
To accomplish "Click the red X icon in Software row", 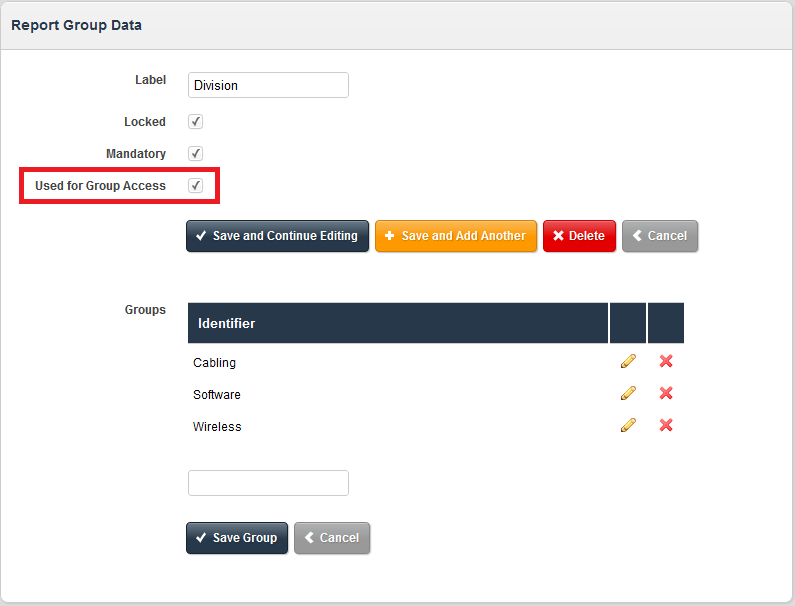I will click(x=666, y=394).
